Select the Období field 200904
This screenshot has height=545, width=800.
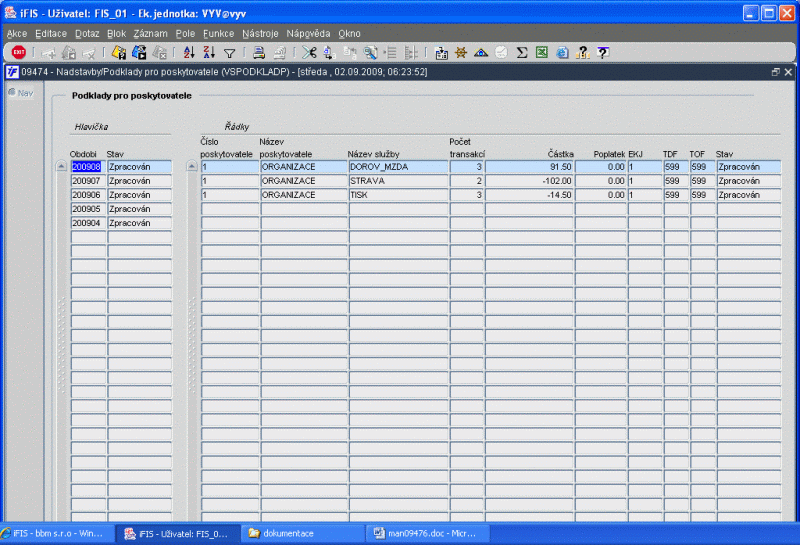[88, 223]
